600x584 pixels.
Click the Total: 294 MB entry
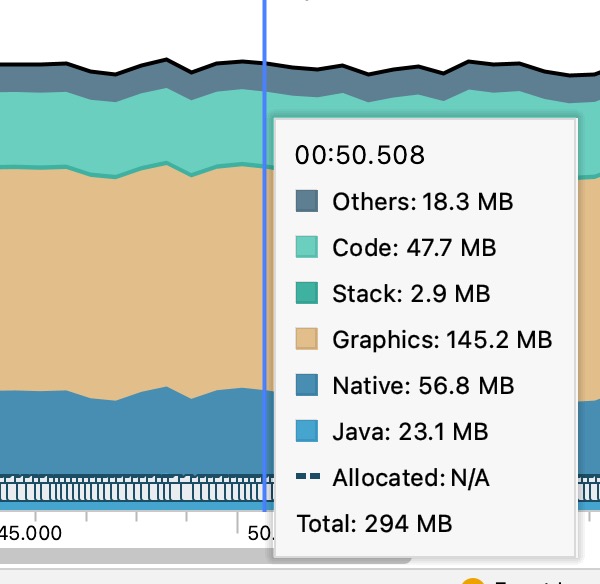[x=374, y=524]
